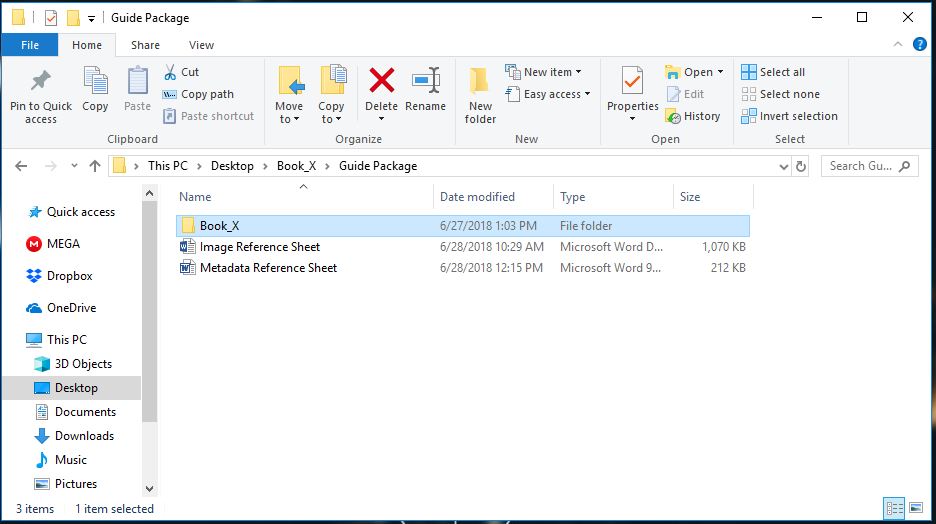Open the Delete dropdown arrow
This screenshot has height=524, width=936.
(381, 119)
